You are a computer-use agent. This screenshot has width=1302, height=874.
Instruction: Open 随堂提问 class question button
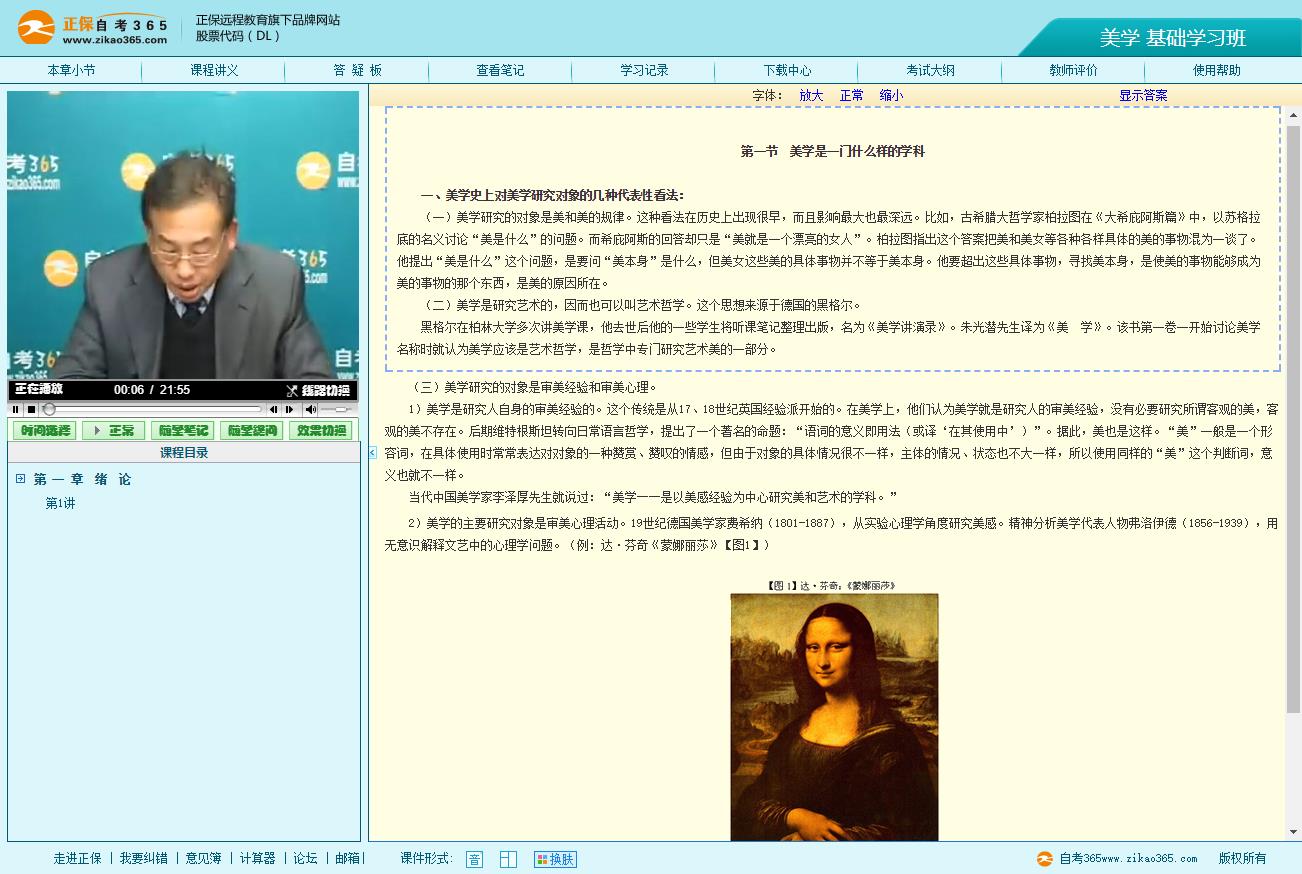coord(251,431)
